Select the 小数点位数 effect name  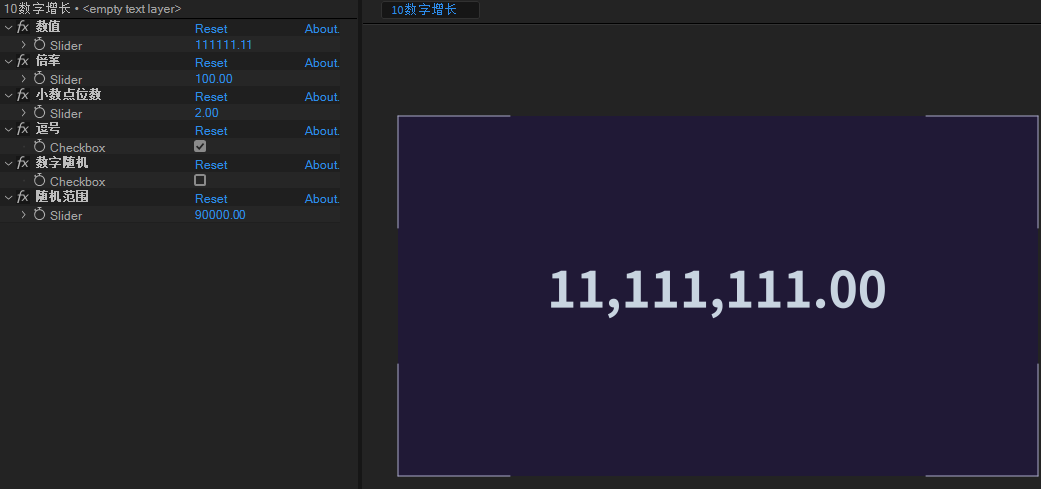coord(68,95)
